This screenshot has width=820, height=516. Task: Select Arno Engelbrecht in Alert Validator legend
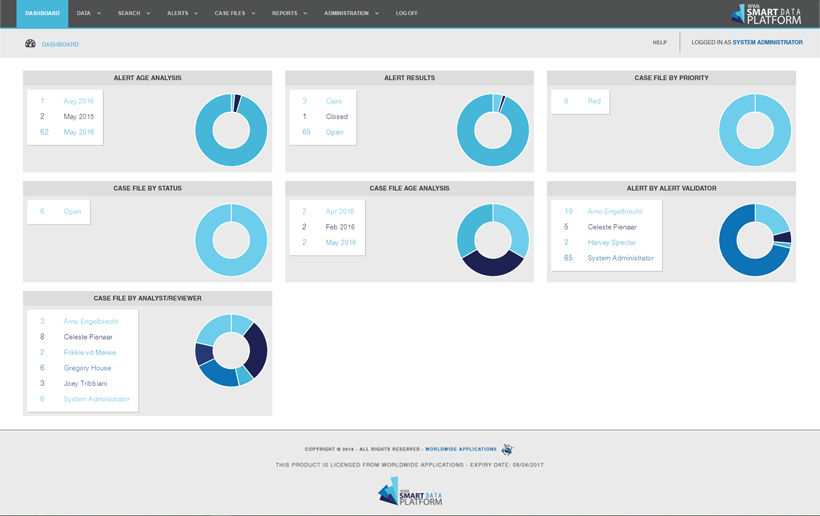[x=614, y=211]
